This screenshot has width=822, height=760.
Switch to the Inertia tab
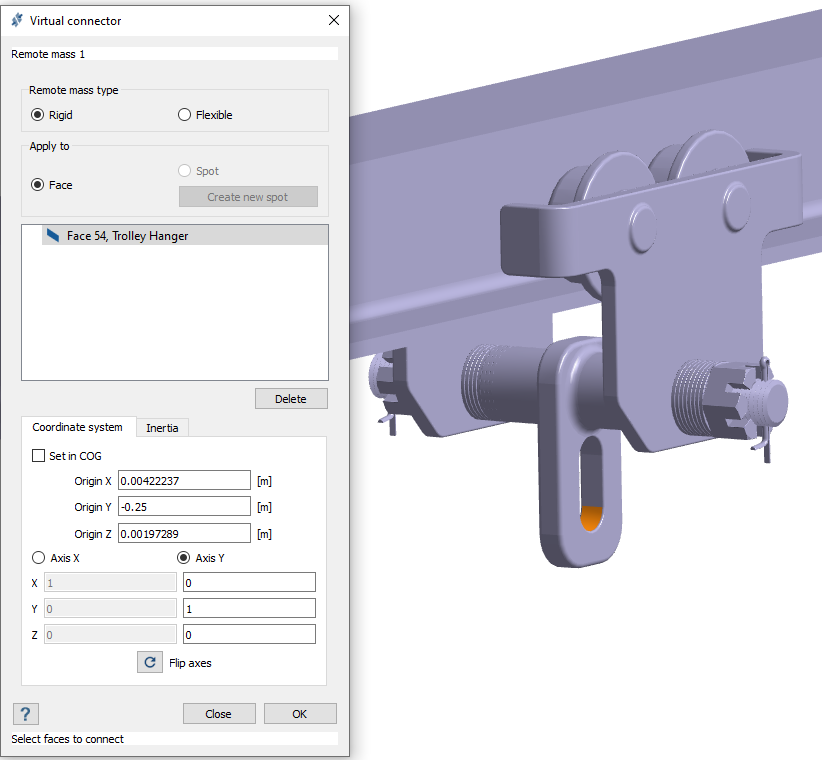(162, 428)
